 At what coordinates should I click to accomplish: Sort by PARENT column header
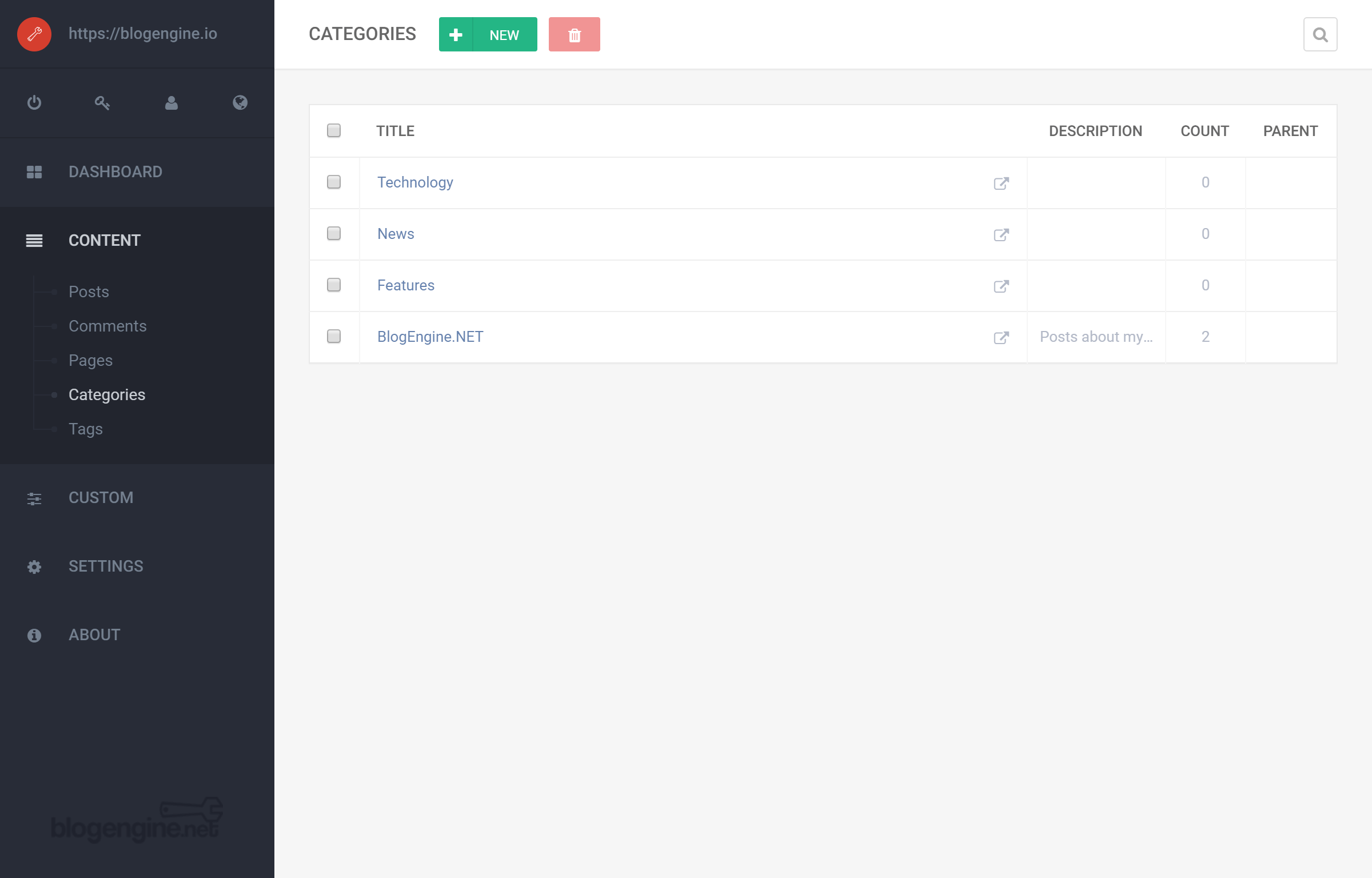tap(1290, 131)
